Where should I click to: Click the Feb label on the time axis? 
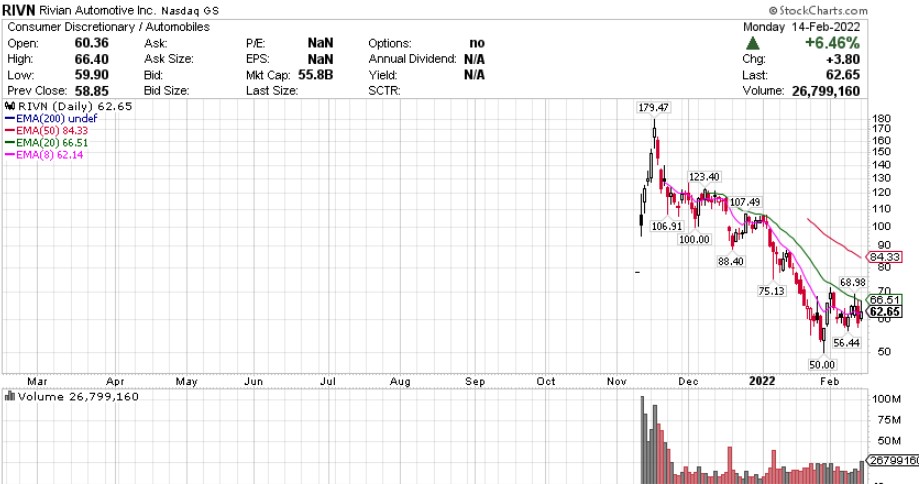tap(829, 381)
